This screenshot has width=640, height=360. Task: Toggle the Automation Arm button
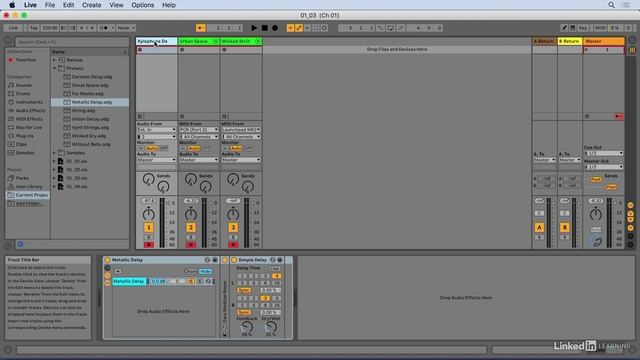[299, 28]
